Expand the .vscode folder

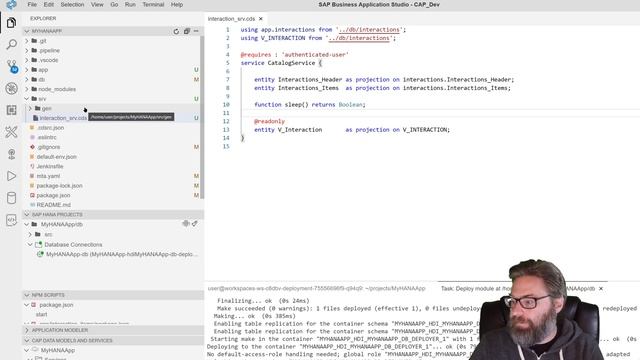click(x=27, y=60)
